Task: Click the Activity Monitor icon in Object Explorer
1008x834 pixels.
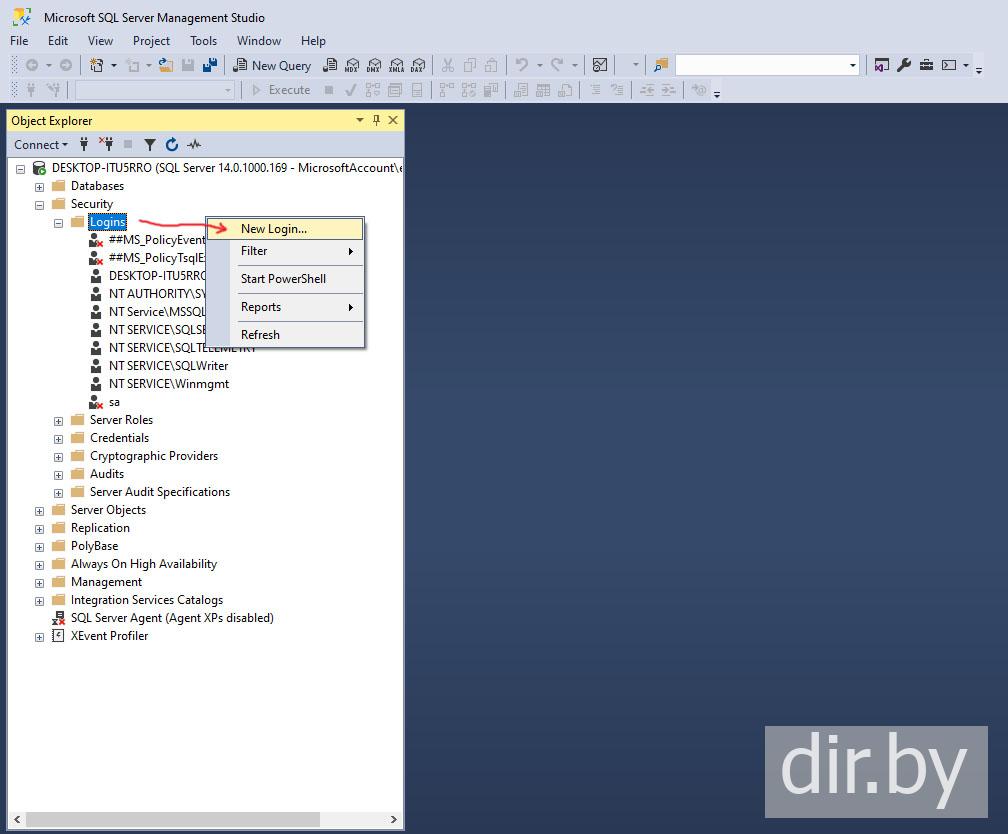Action: (194, 145)
